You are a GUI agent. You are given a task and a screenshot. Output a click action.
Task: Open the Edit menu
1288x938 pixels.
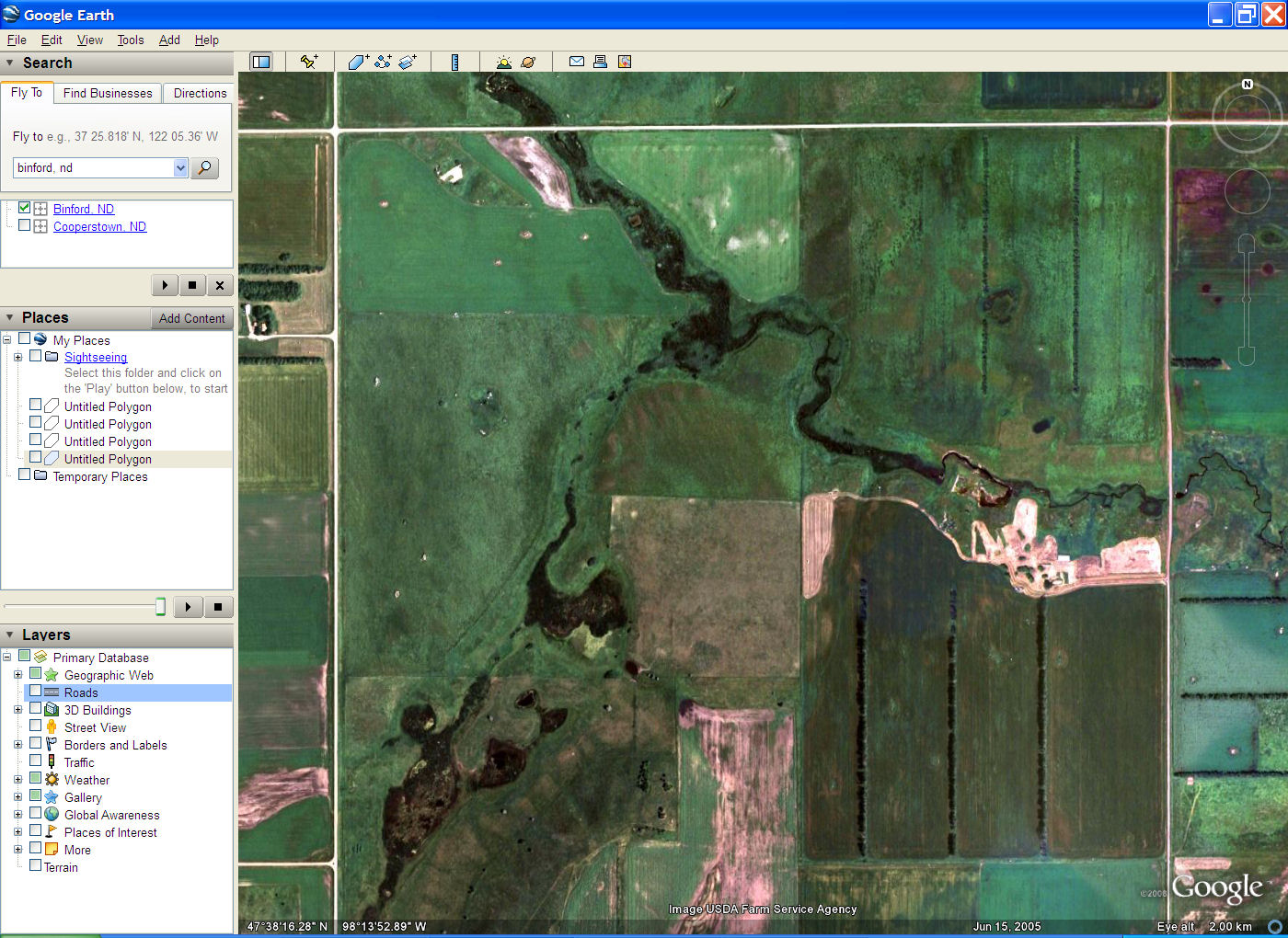[x=52, y=40]
